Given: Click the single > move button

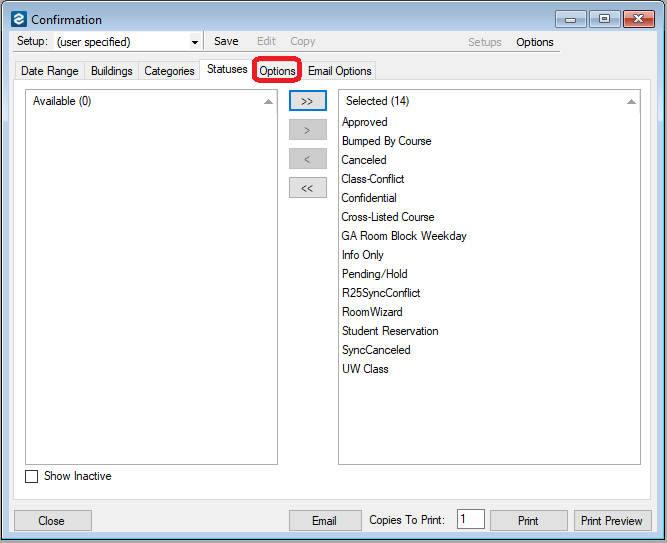Looking at the screenshot, I should click(308, 130).
